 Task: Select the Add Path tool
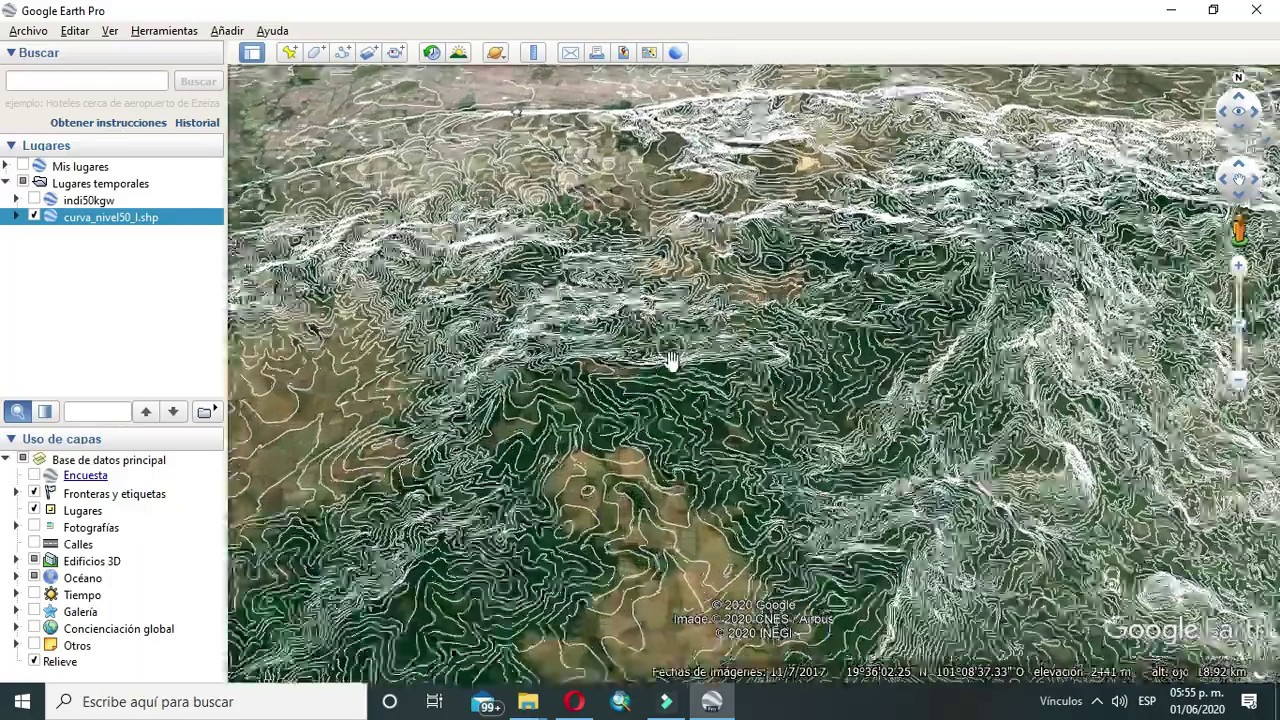[343, 53]
